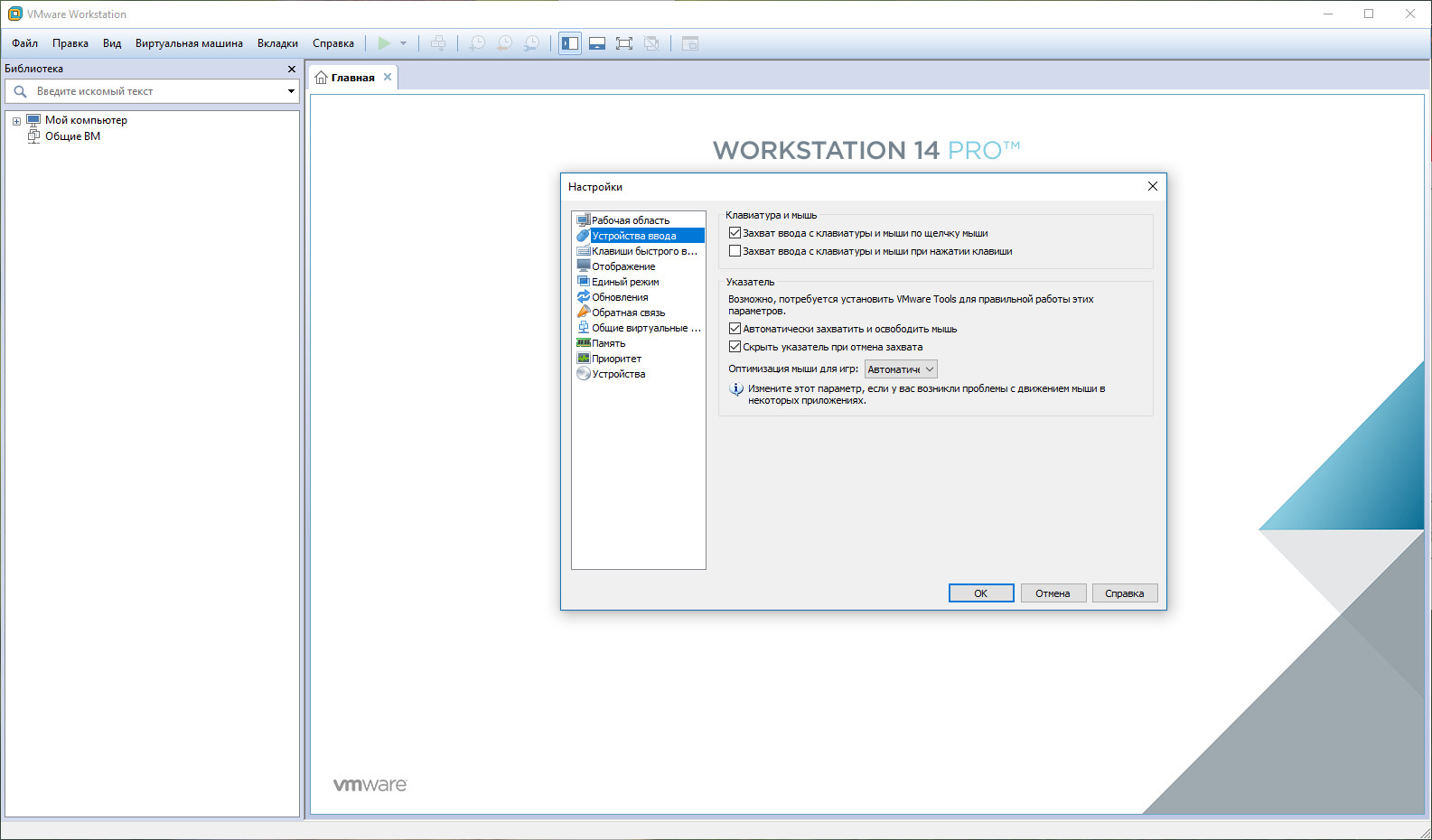The image size is (1432, 840).
Task: Open the mouse optimization for games dropdown
Action: [x=901, y=369]
